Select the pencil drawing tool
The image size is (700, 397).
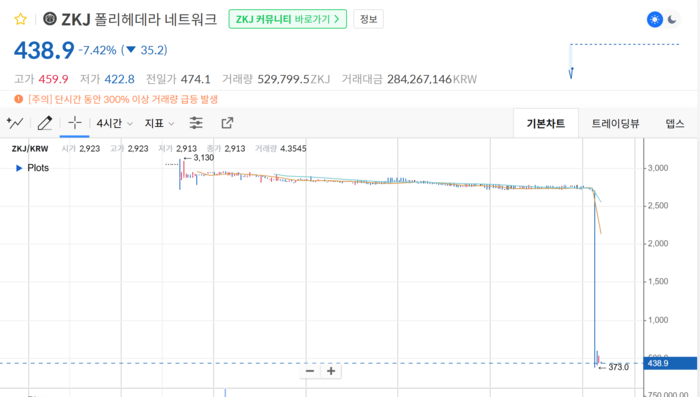click(45, 123)
